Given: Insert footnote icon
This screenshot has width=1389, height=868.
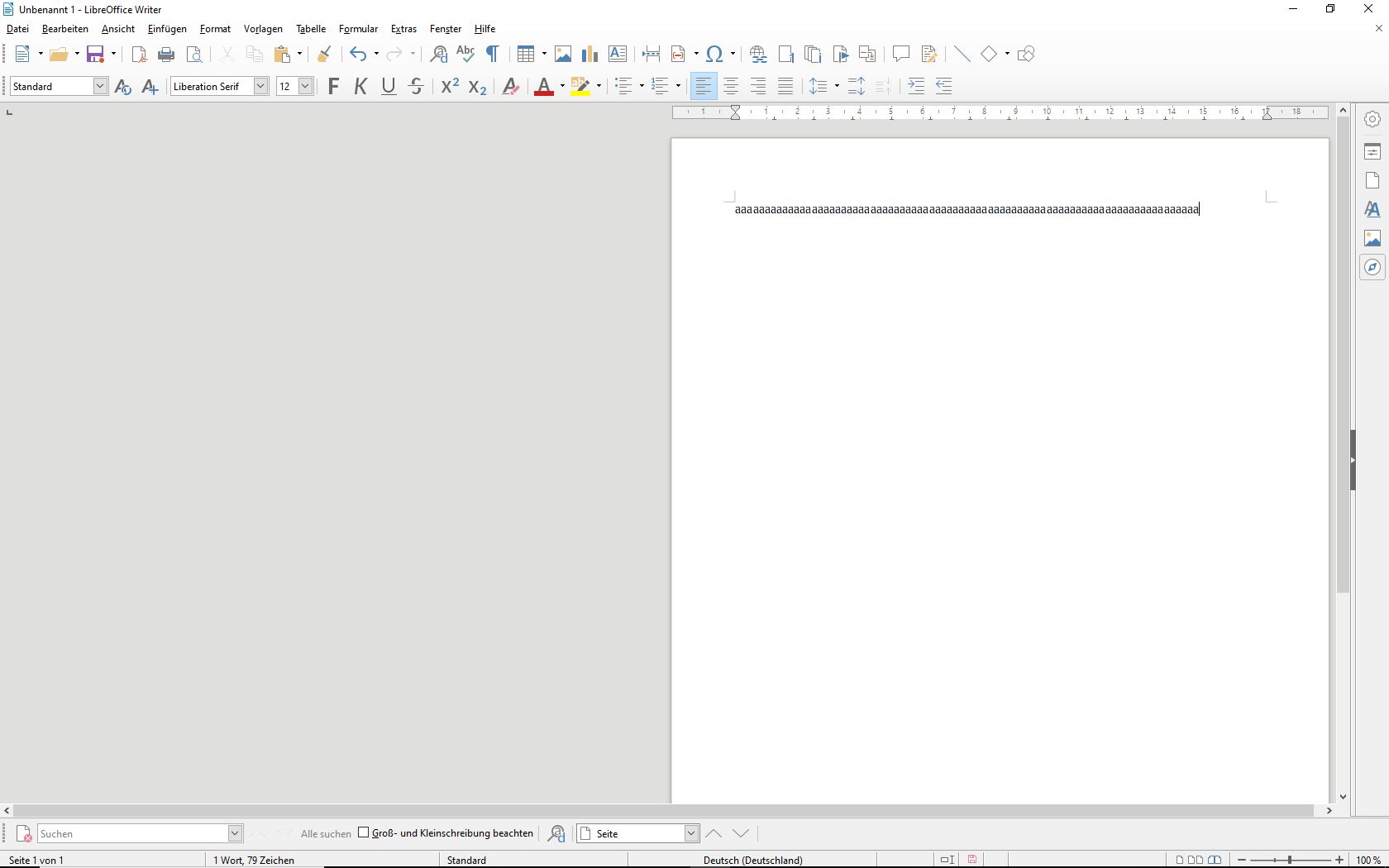Looking at the screenshot, I should (x=785, y=55).
